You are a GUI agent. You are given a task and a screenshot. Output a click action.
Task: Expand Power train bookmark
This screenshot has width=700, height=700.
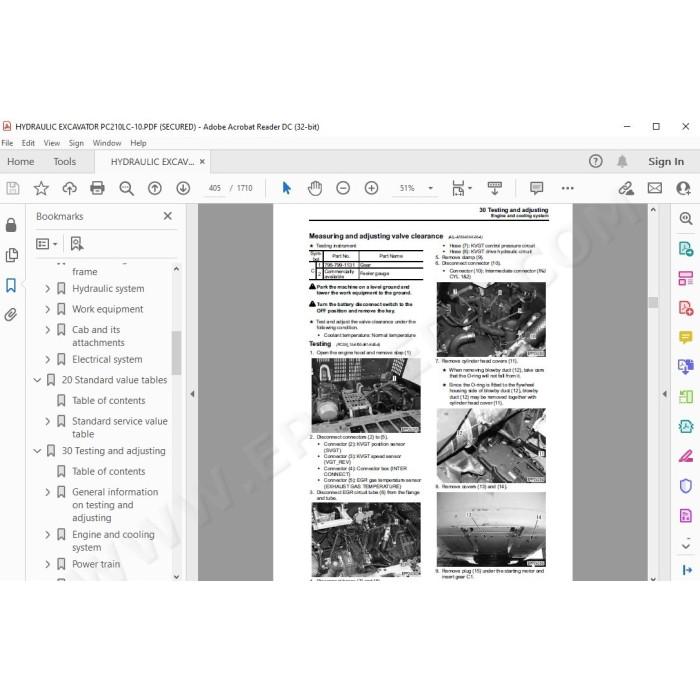click(x=47, y=564)
